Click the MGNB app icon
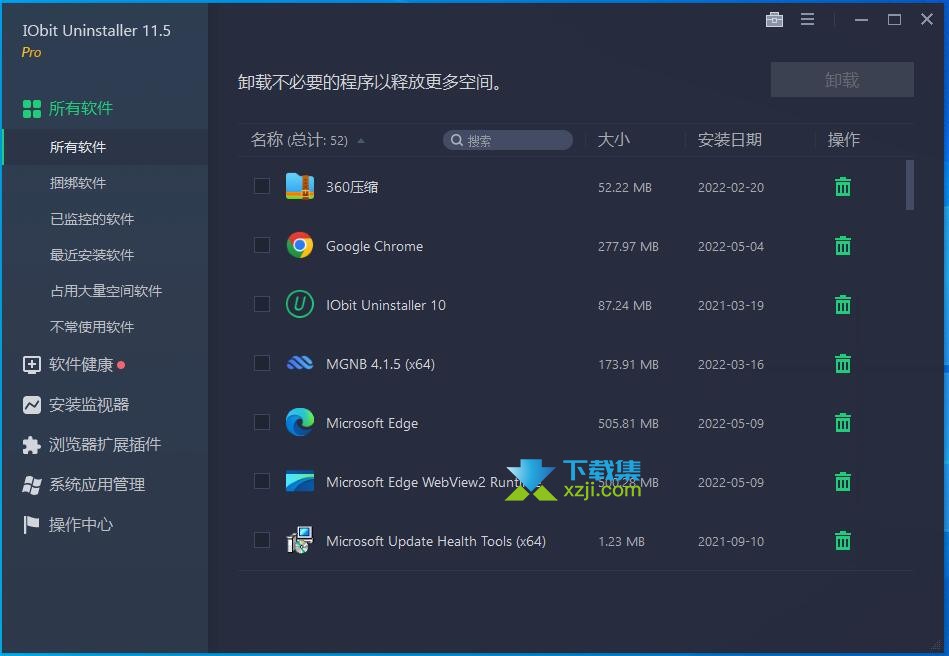949x656 pixels. click(300, 363)
